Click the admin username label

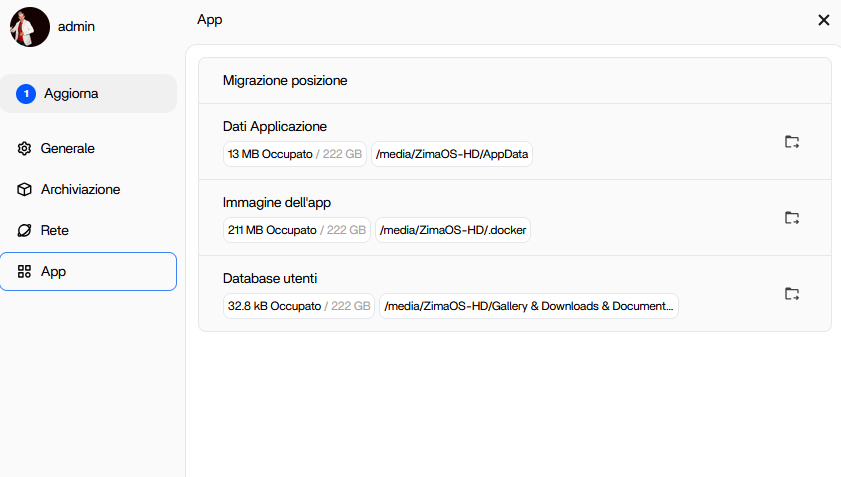[76, 27]
